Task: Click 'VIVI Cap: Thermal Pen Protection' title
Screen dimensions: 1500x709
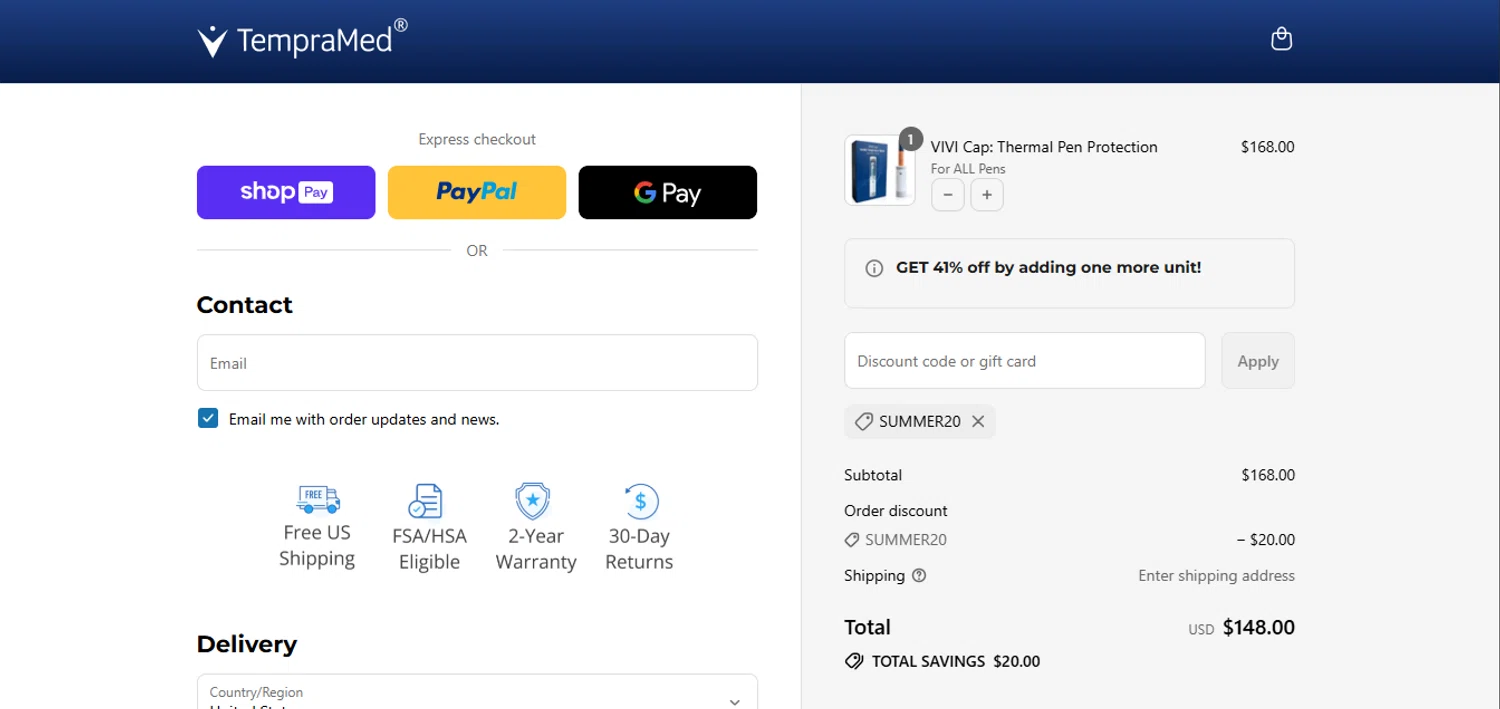Action: pyautogui.click(x=1044, y=147)
